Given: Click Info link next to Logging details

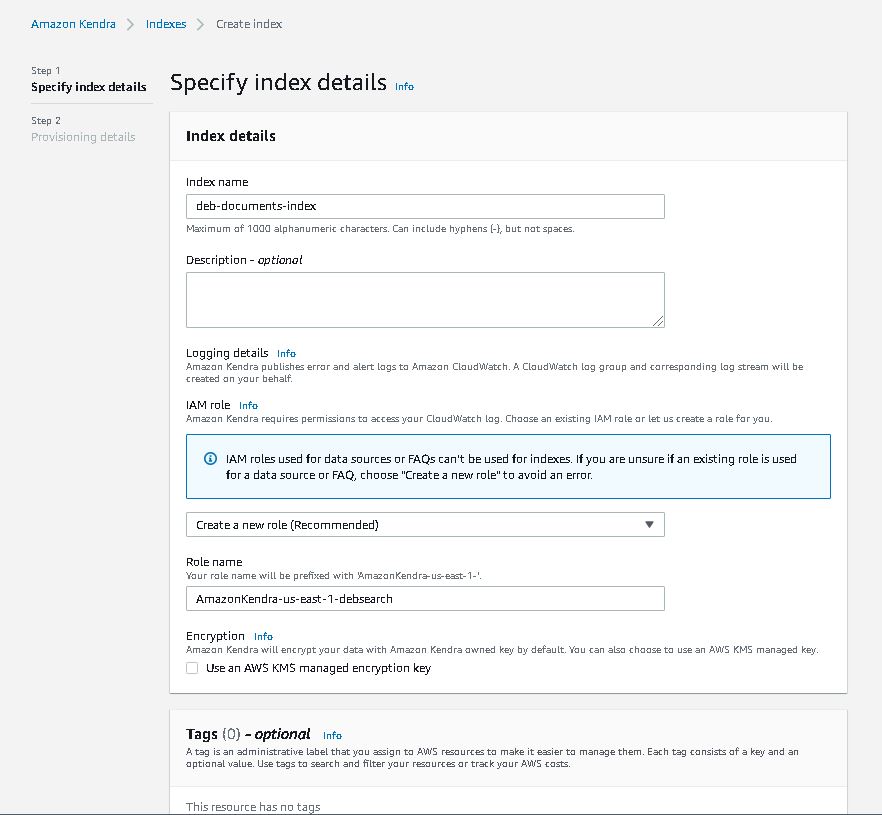Looking at the screenshot, I should click(x=286, y=353).
